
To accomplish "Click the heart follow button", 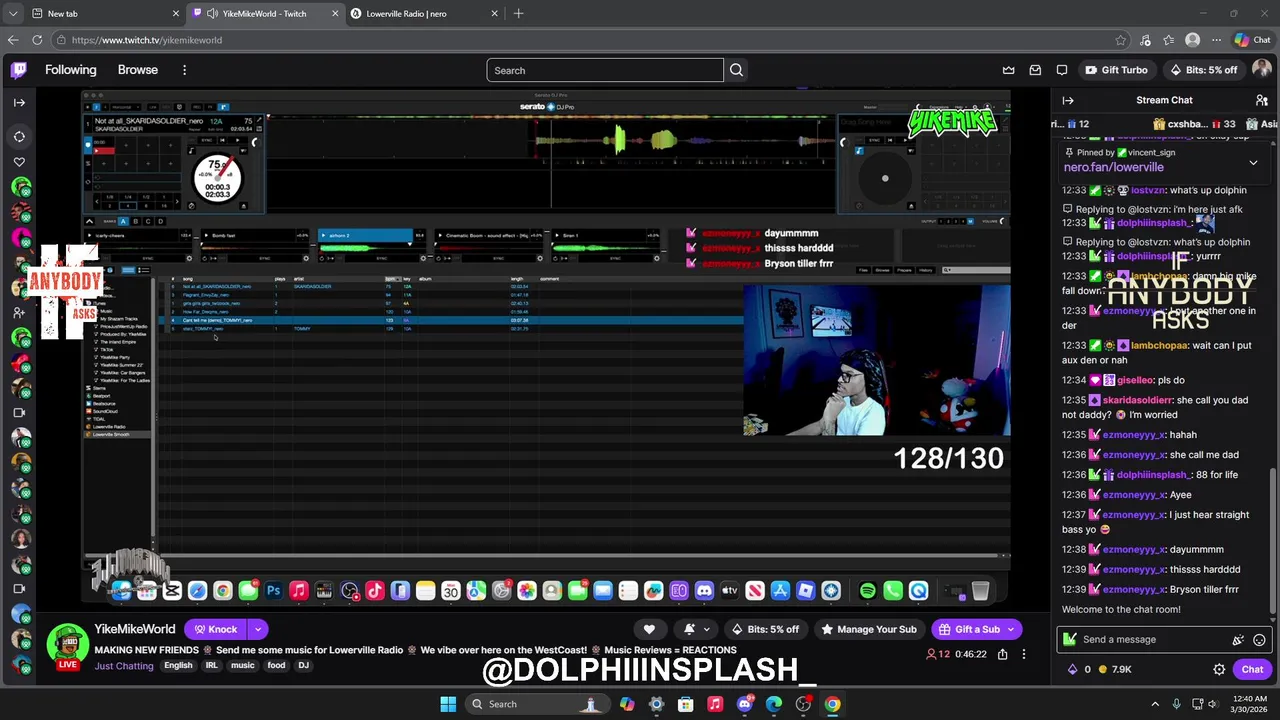I will point(649,629).
